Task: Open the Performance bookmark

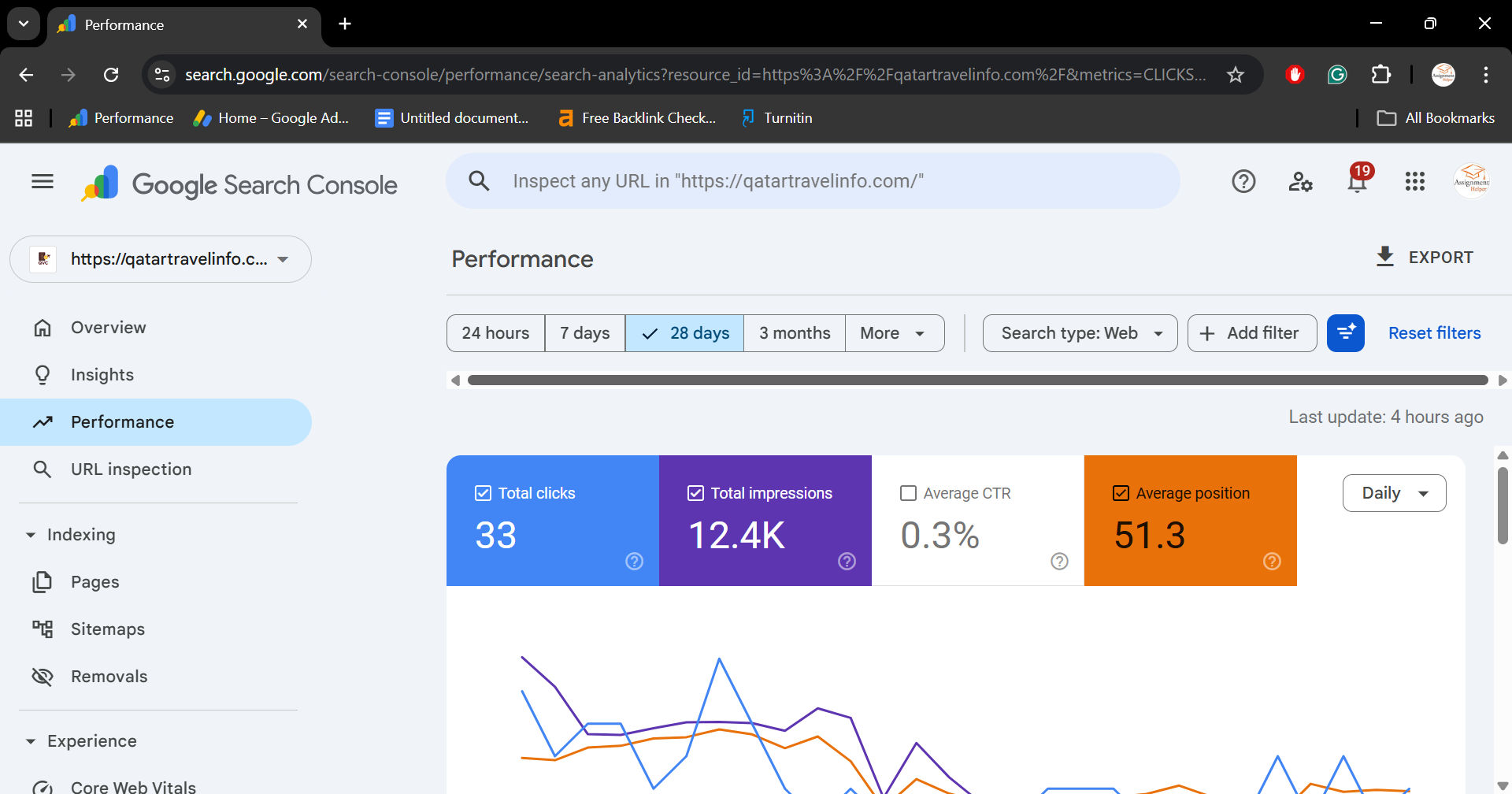Action: click(120, 118)
